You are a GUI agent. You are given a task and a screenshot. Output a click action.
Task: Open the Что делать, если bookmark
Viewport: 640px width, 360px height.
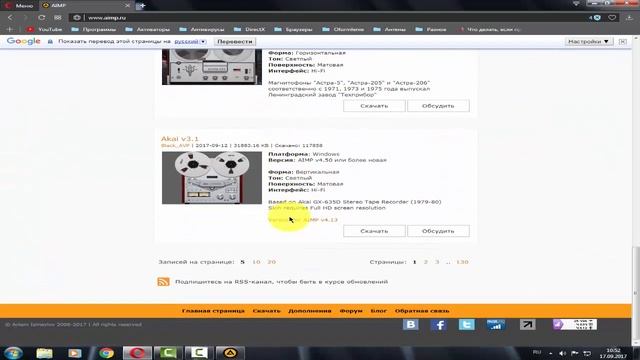pyautogui.click(x=490, y=29)
